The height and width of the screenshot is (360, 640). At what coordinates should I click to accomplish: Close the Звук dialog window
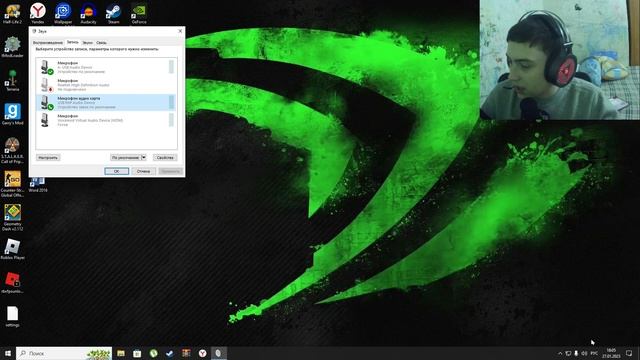coord(180,31)
